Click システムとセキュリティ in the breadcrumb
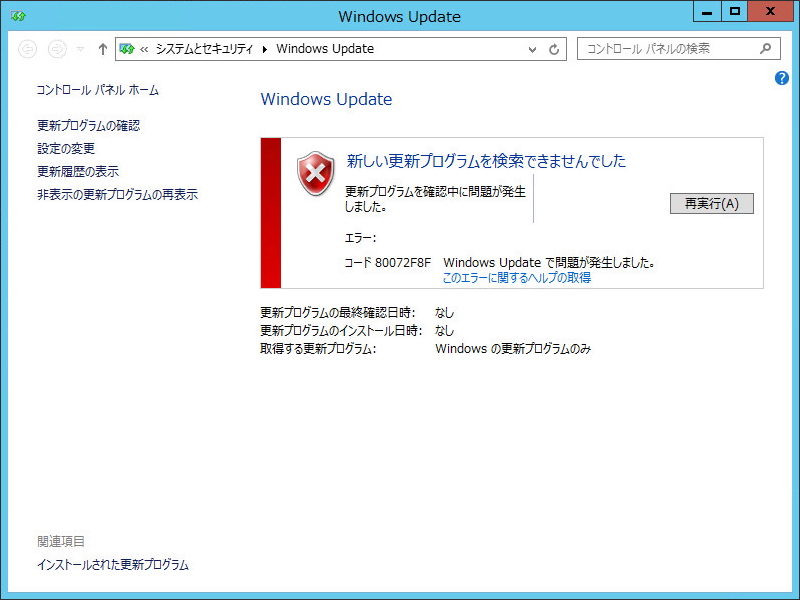This screenshot has height=600, width=800. tap(204, 49)
